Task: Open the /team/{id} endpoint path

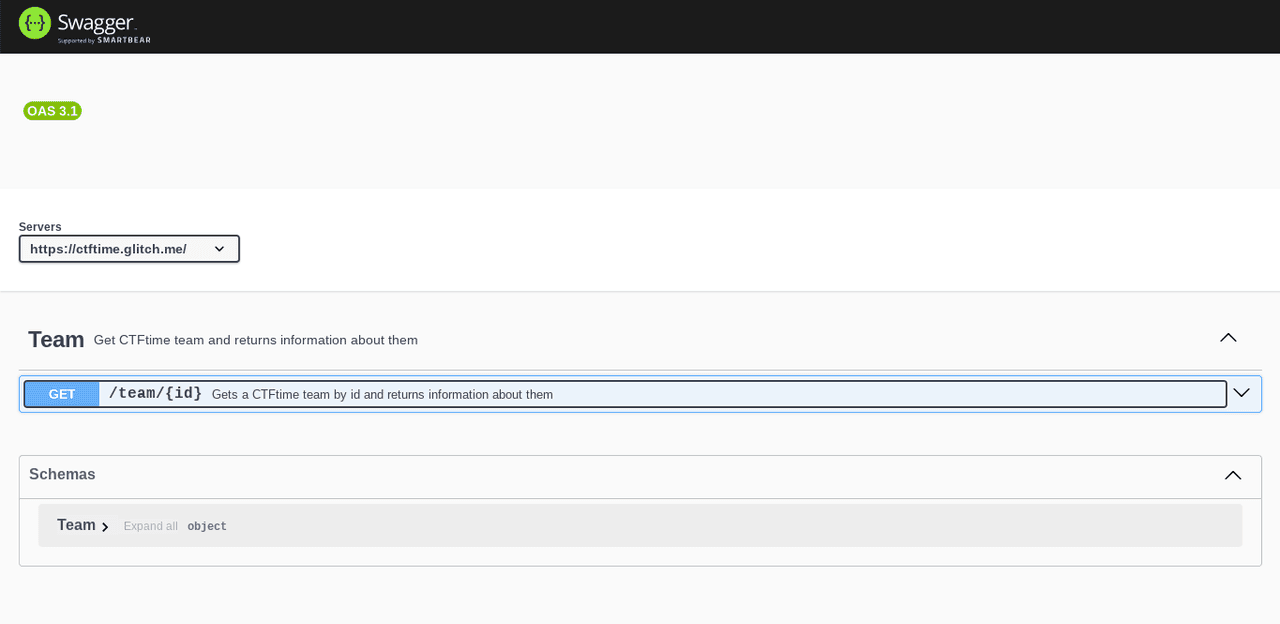Action: tap(155, 394)
